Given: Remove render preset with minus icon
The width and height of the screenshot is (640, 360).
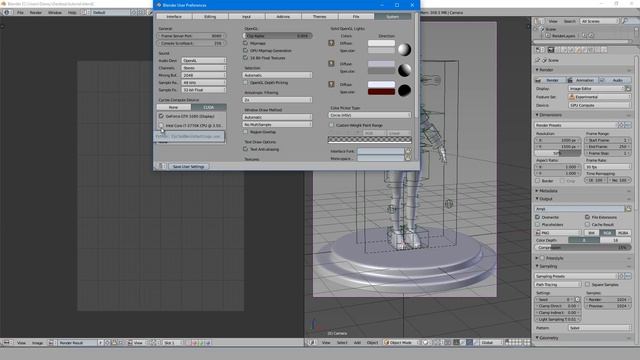Looking at the screenshot, I should coord(627,125).
